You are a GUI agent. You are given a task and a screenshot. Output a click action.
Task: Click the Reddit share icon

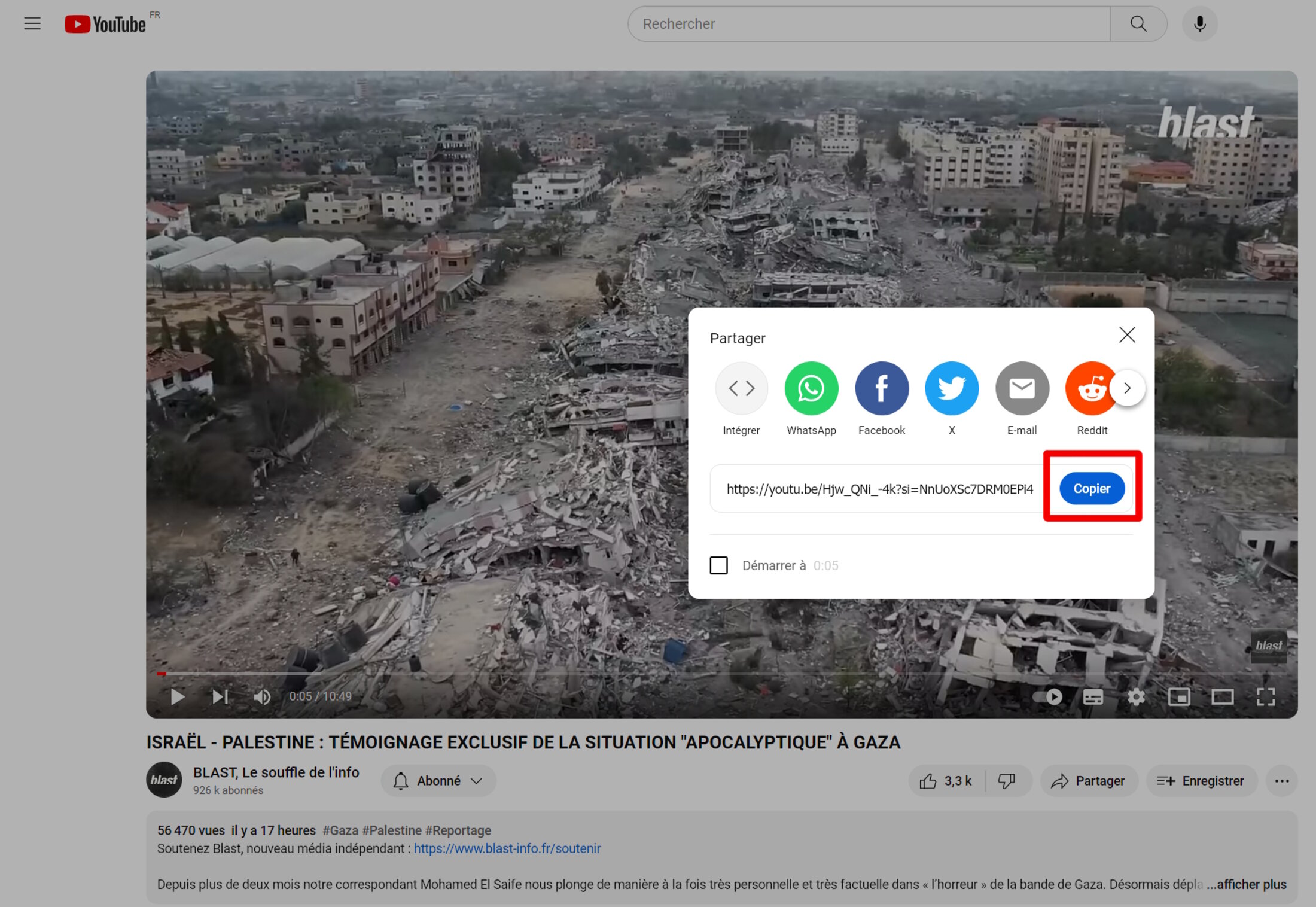point(1091,388)
